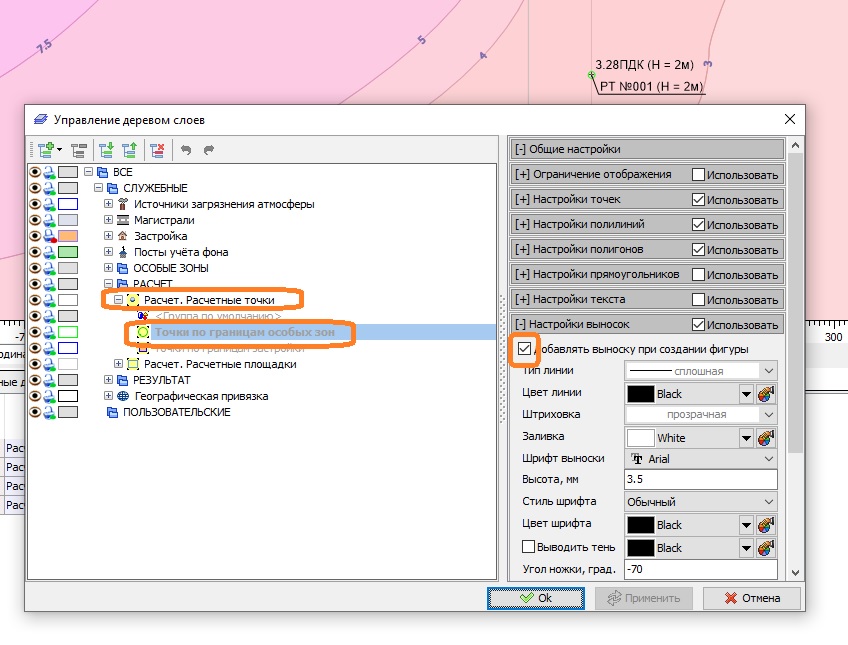Open the Стиль шрифта dropdown
Screen dimensions: 848x645
point(700,502)
